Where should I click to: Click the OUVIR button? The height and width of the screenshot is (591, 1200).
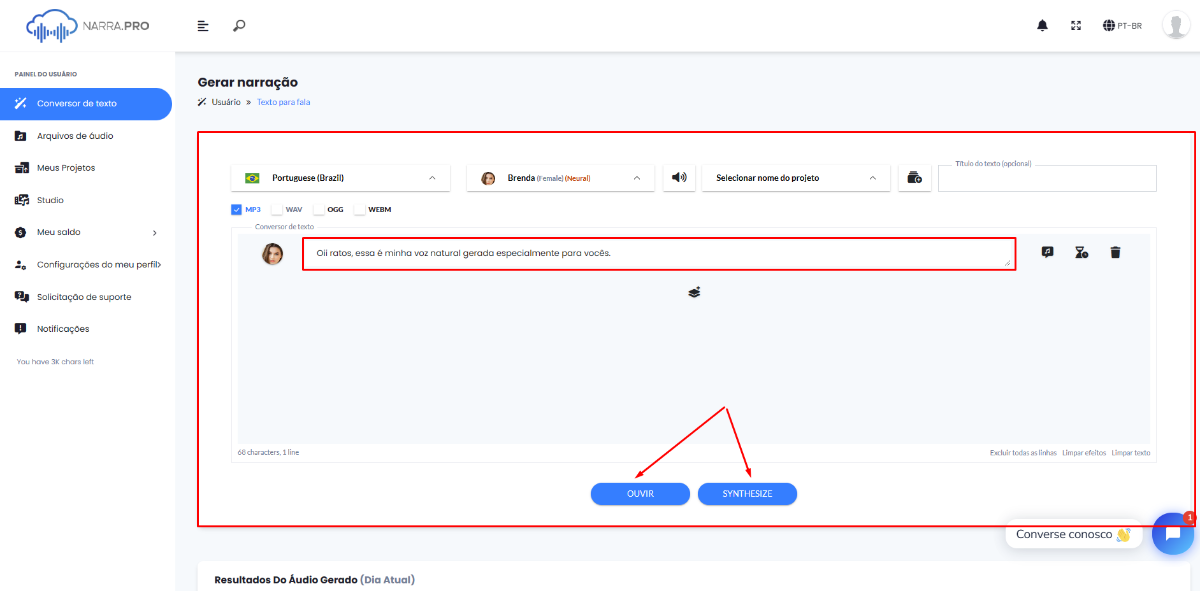click(640, 494)
